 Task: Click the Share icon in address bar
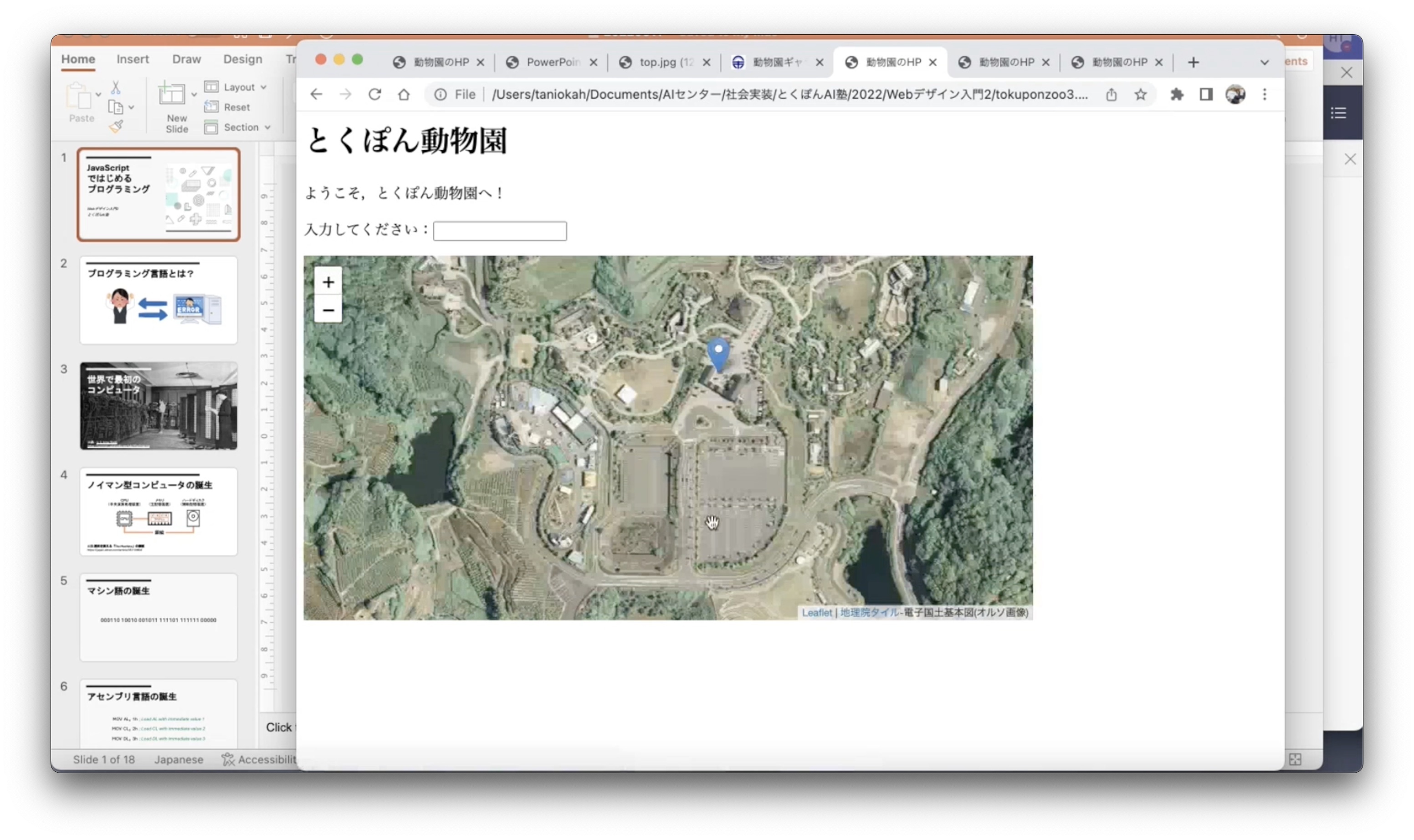(x=1111, y=95)
